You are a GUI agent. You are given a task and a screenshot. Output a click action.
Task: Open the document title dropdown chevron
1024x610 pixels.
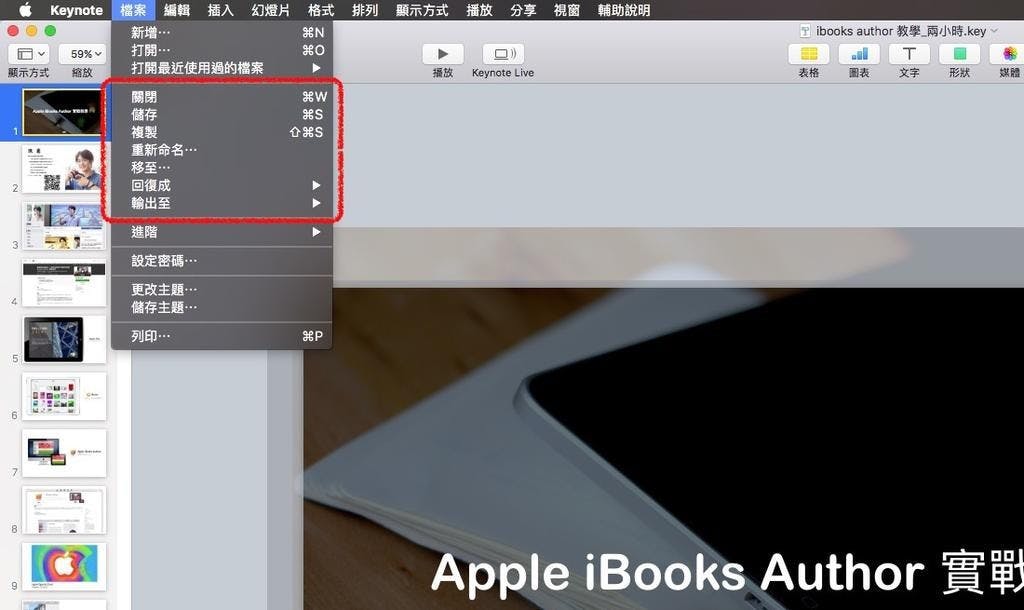995,31
